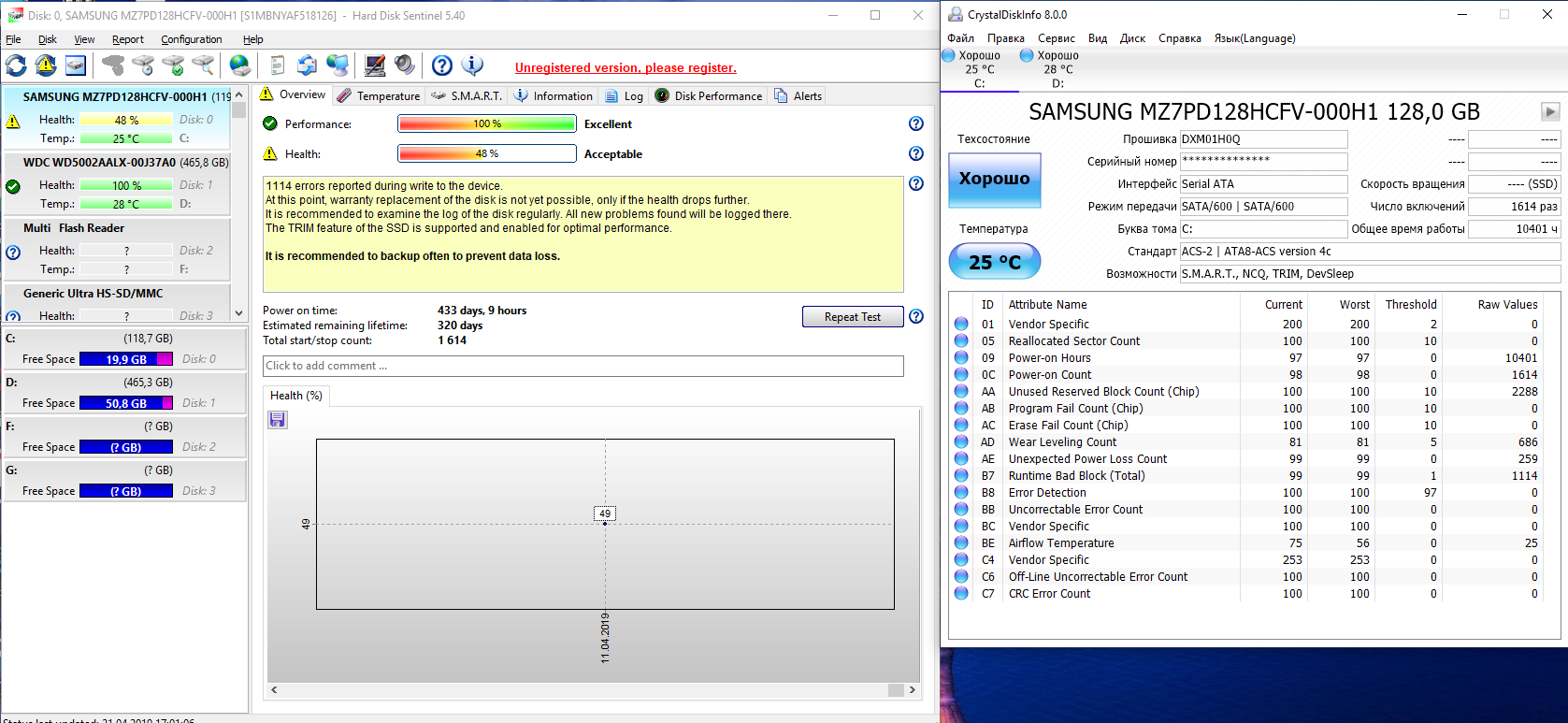Open the Disk menu in Hard Disk Sentinel

[x=48, y=39]
